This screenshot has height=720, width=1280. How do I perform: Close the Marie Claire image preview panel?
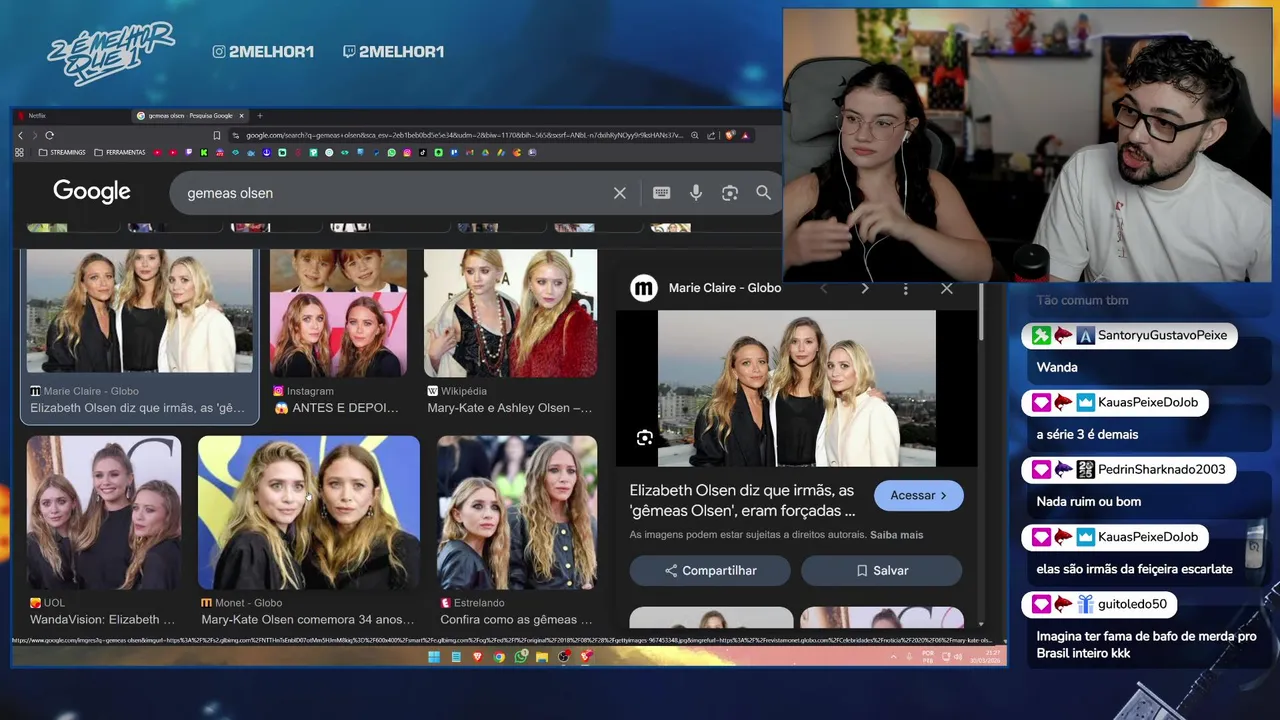coord(947,288)
